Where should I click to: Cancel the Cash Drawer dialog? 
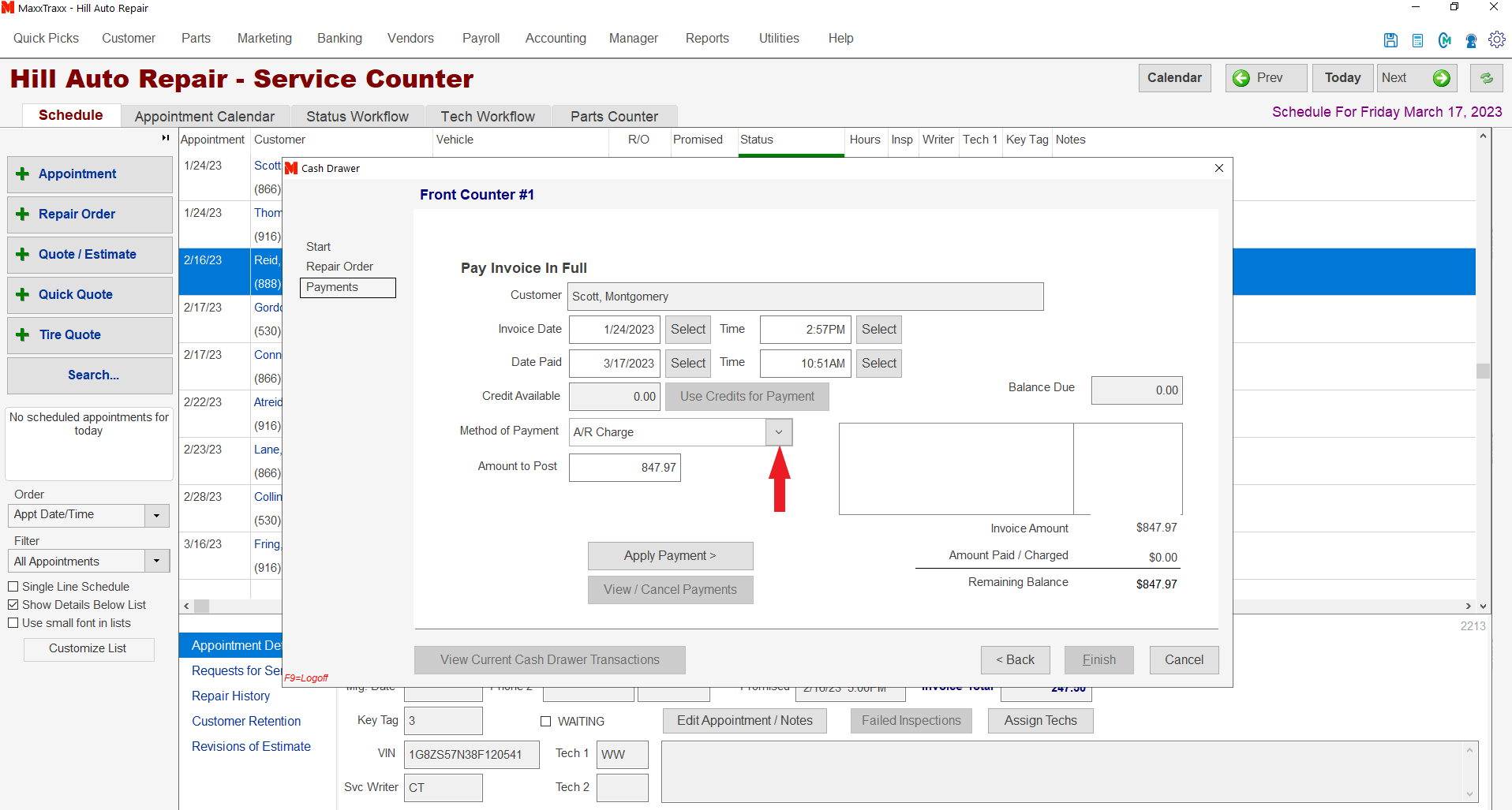pos(1184,660)
